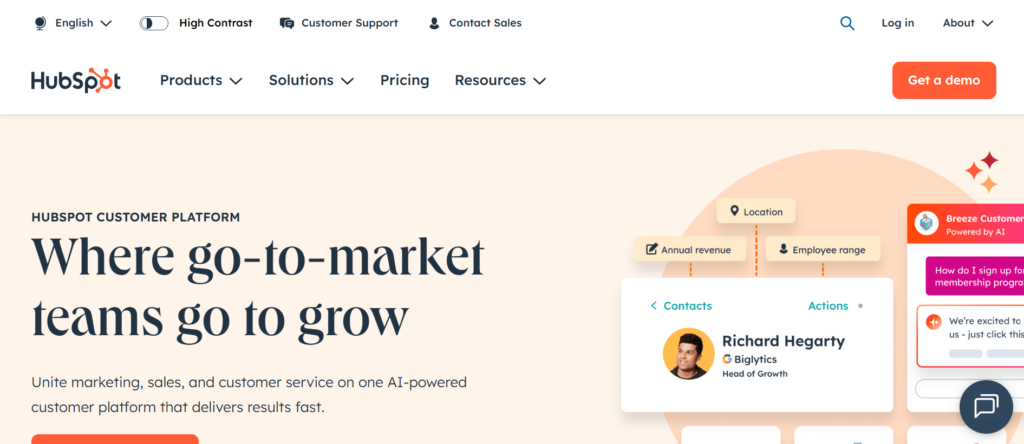Click the Log in link
Viewport: 1024px width, 444px height.
(x=897, y=23)
